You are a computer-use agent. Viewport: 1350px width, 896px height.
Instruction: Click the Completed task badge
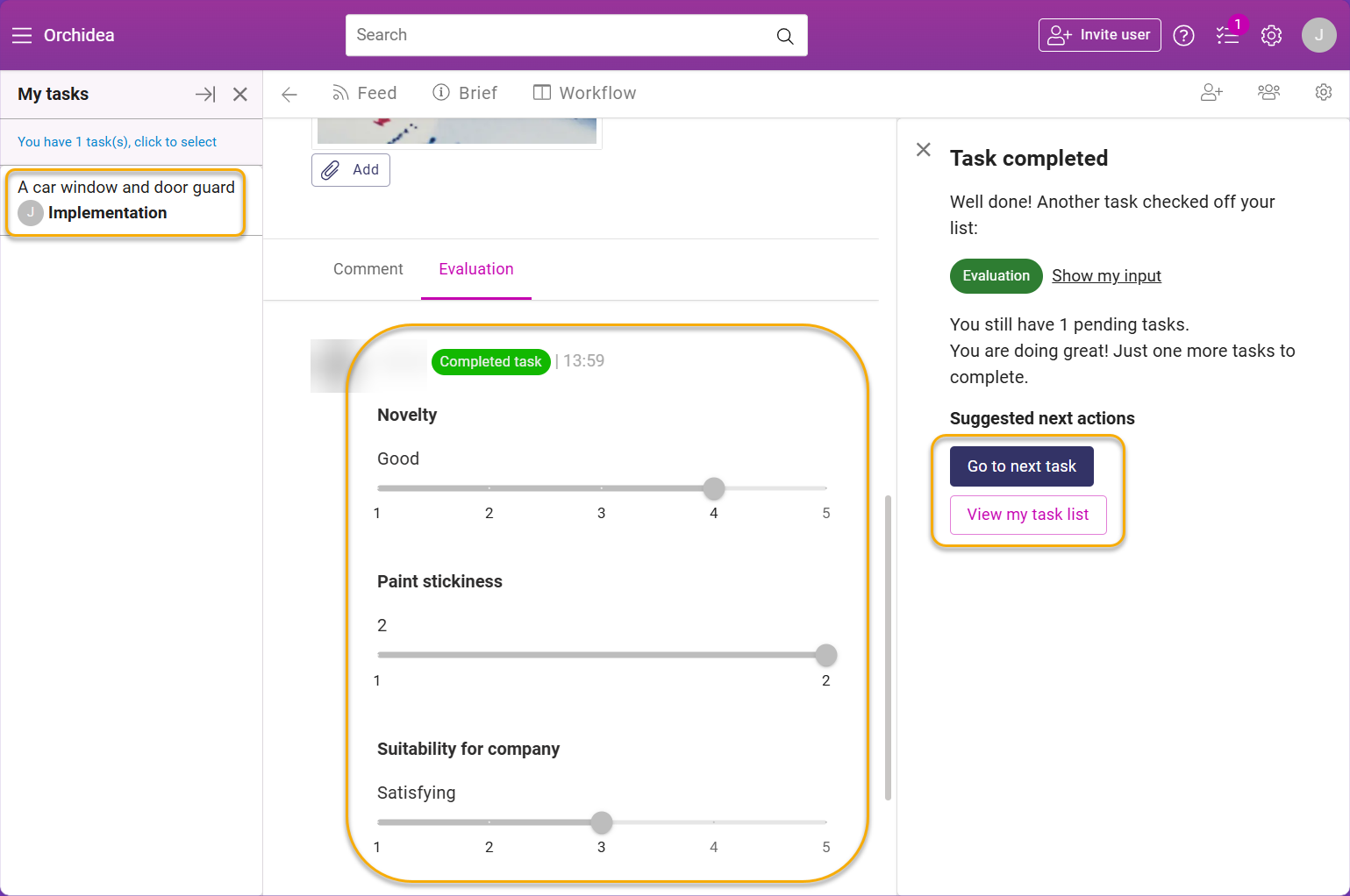(490, 361)
